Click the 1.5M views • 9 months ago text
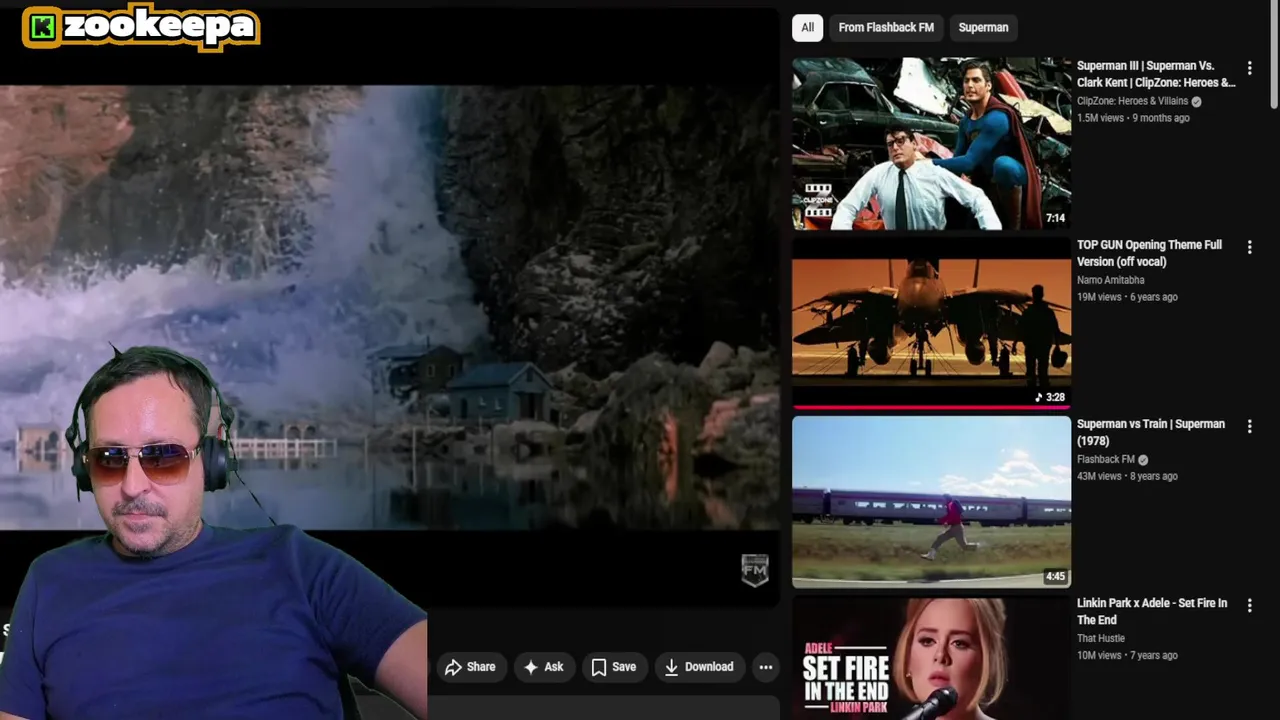Viewport: 1280px width, 720px height. click(x=1133, y=118)
